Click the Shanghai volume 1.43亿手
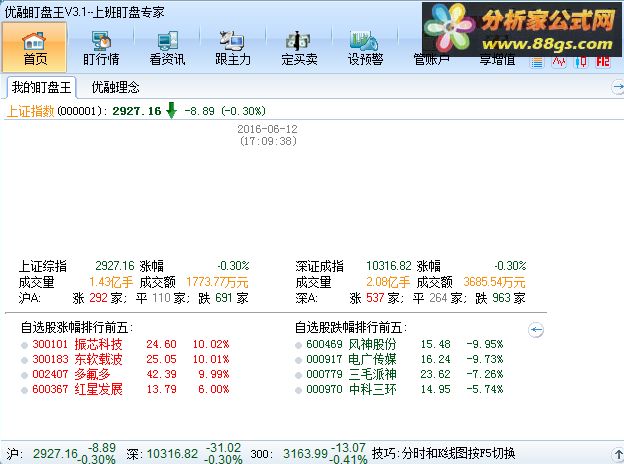The height and width of the screenshot is (464, 624). [111, 282]
